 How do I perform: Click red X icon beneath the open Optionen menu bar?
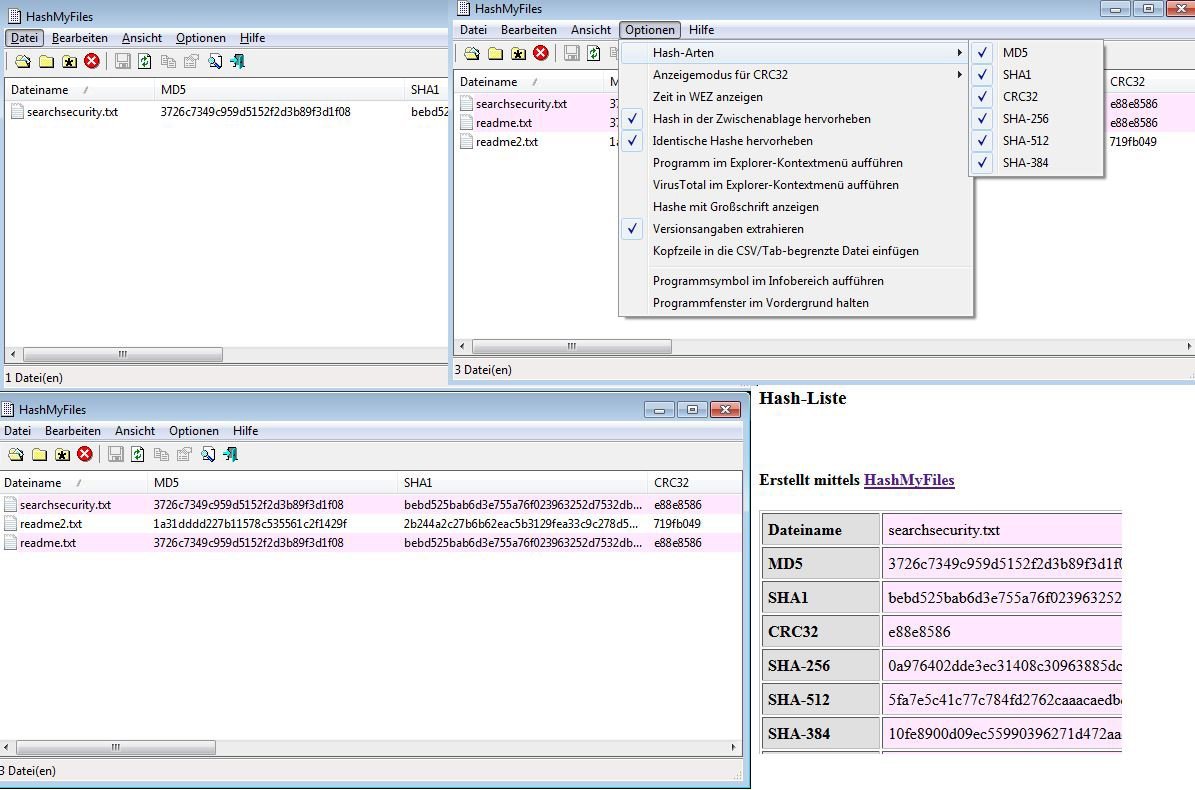tap(541, 54)
